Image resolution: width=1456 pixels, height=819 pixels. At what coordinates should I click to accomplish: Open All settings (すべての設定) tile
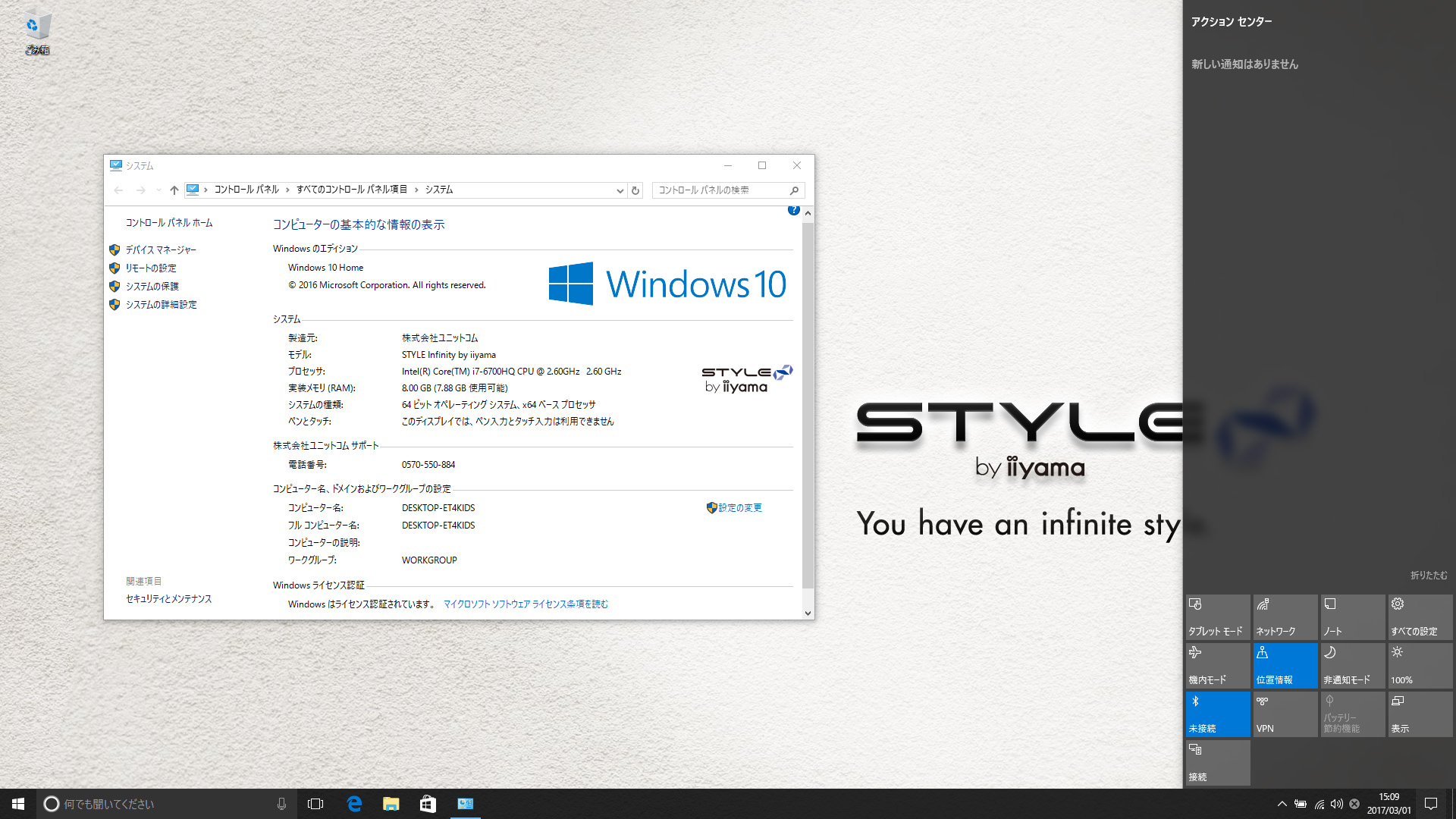[1420, 617]
